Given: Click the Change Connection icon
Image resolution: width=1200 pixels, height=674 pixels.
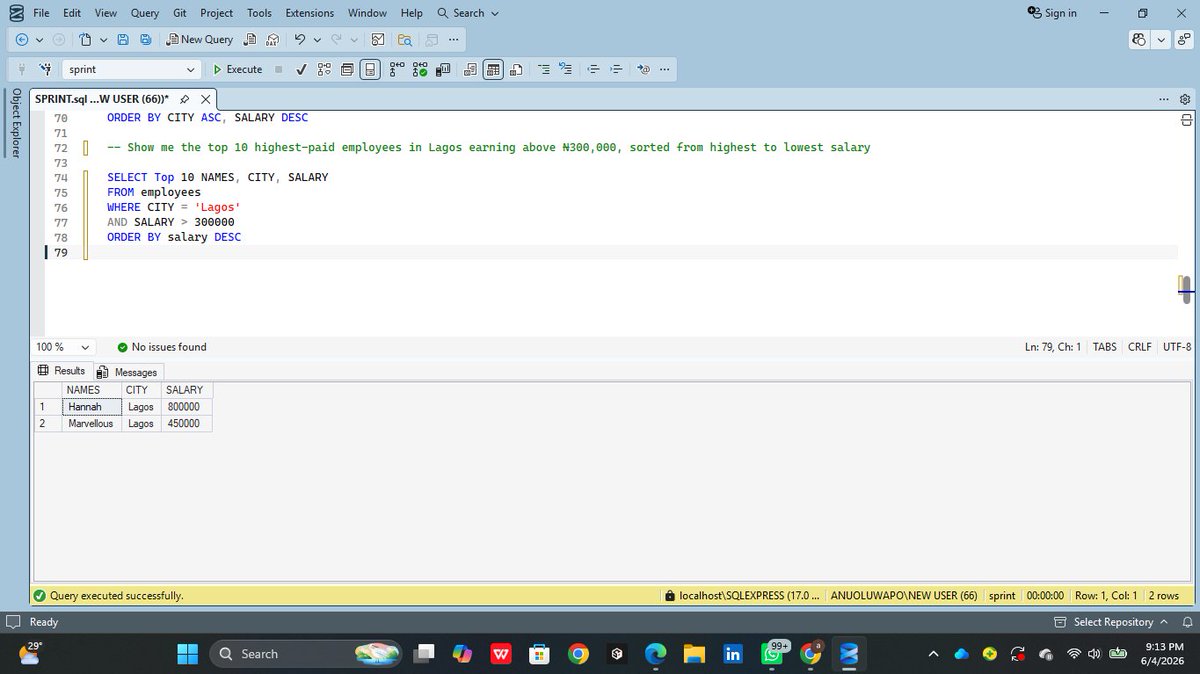Looking at the screenshot, I should [45, 70].
